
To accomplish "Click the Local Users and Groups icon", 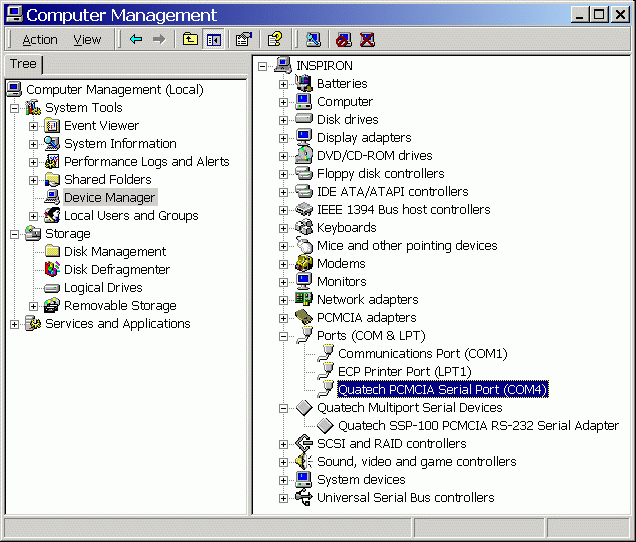I will [52, 215].
